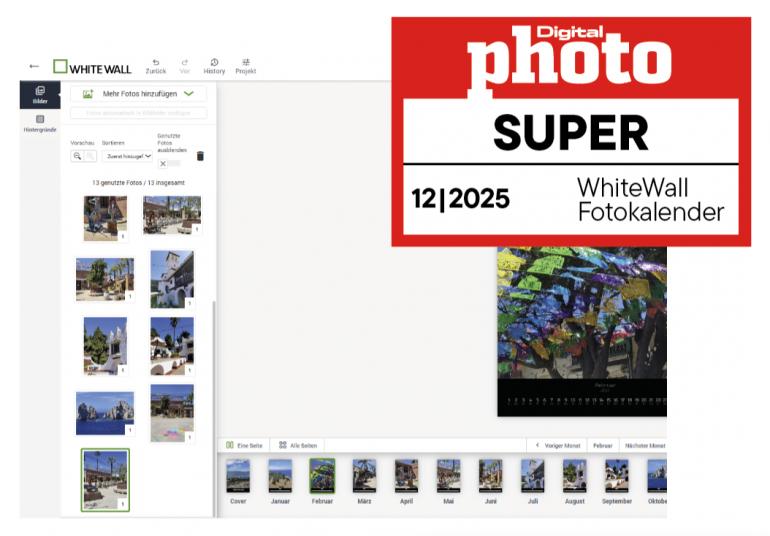
Task: Click the image panel vertical scrollbar
Action: [214, 408]
